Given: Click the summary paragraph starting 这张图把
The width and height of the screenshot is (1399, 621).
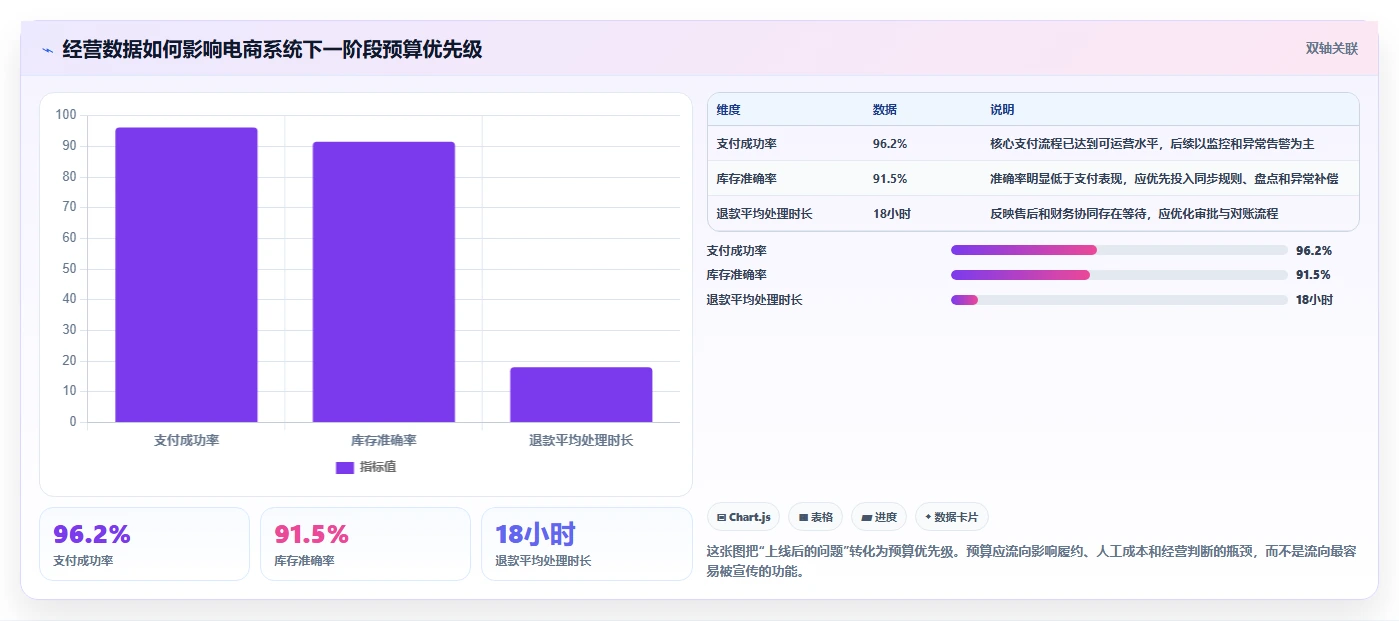Looking at the screenshot, I should tap(1031, 561).
